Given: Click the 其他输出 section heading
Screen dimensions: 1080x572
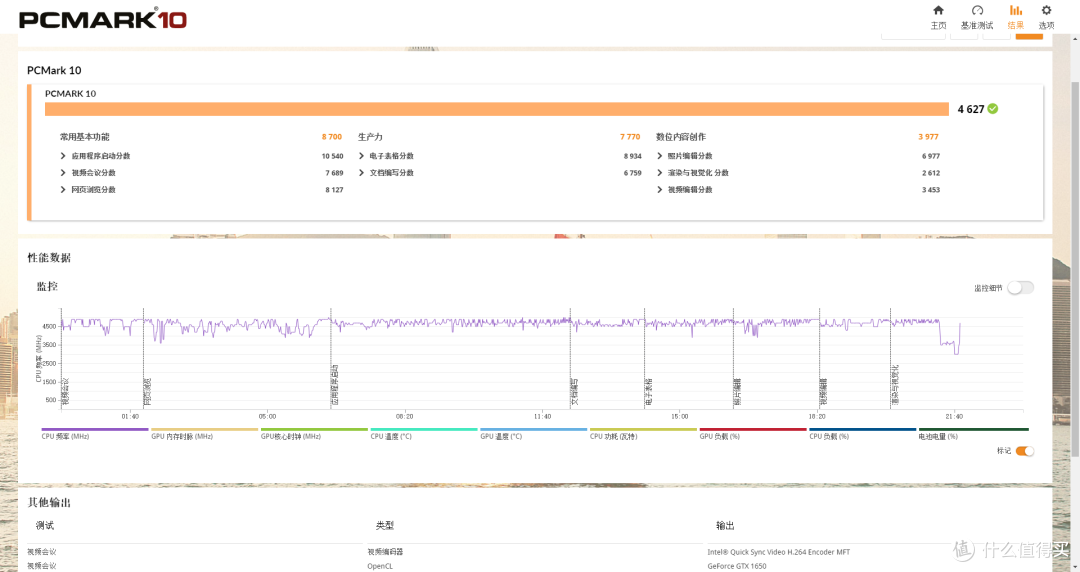Looking at the screenshot, I should (x=49, y=502).
